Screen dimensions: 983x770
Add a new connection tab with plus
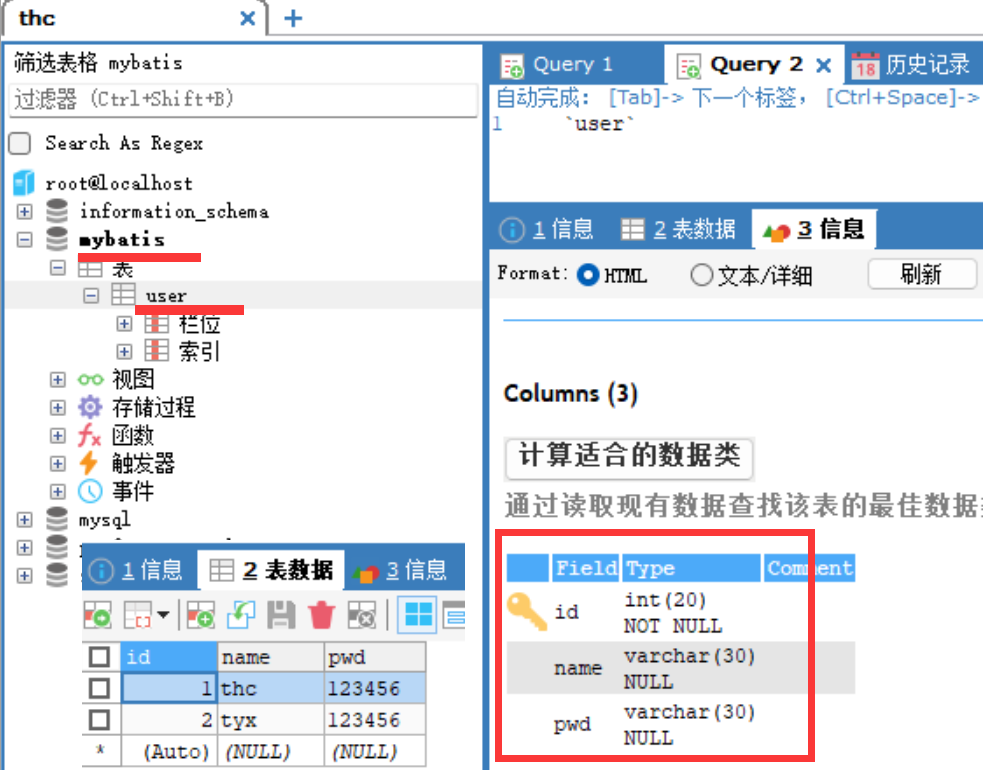[293, 18]
